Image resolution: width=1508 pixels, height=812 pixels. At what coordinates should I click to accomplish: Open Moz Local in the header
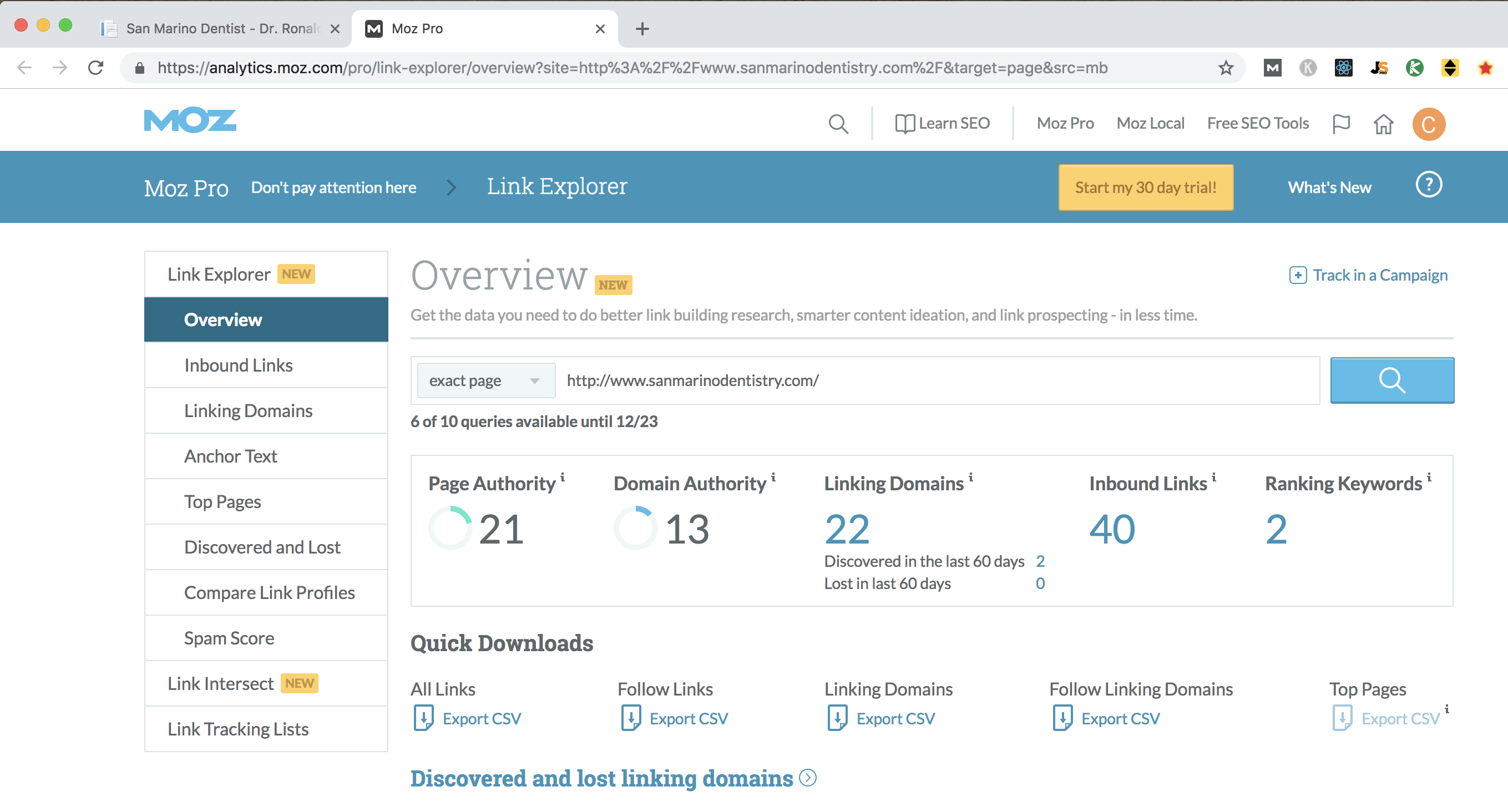pos(1150,124)
